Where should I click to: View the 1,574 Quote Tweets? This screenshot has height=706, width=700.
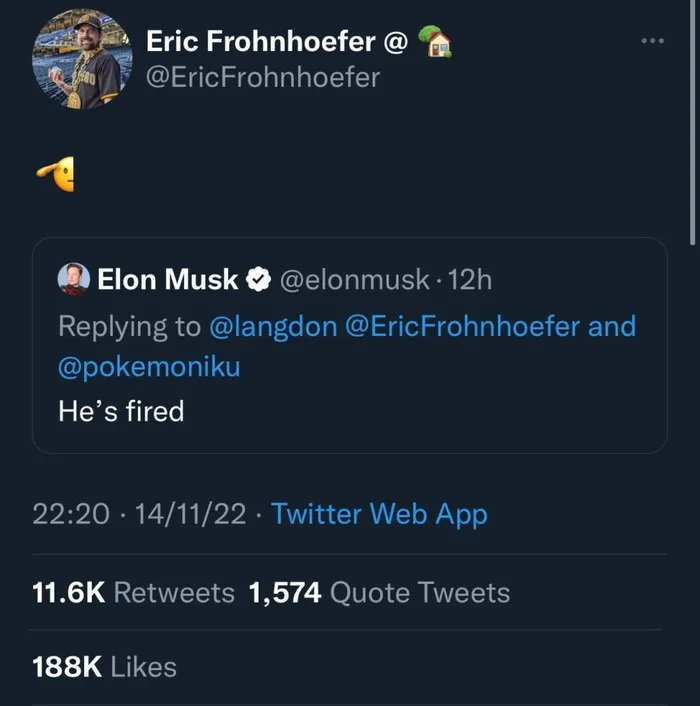coord(379,592)
